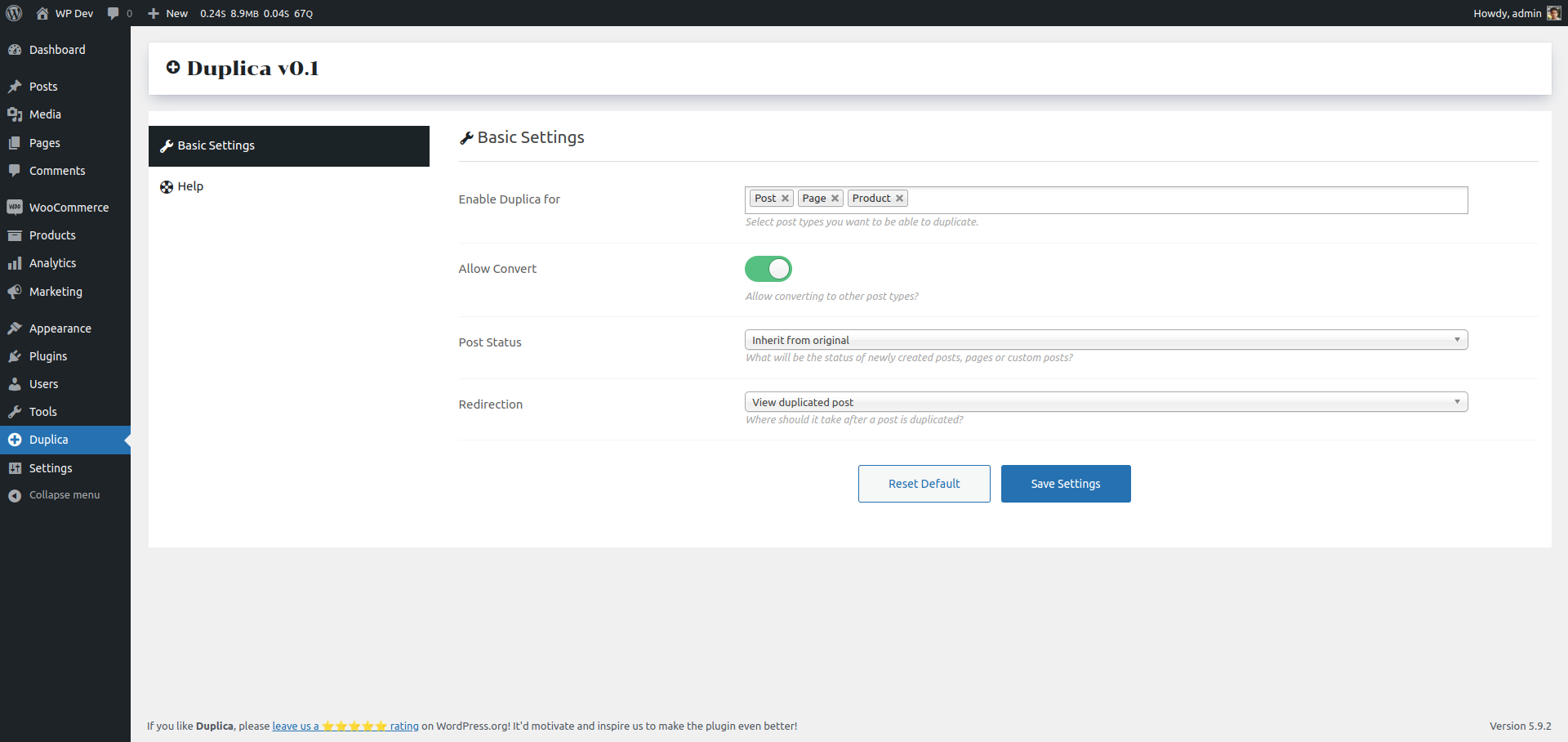Viewport: 1568px width, 742px height.
Task: Open the comments bubble in admin bar
Action: pos(114,13)
